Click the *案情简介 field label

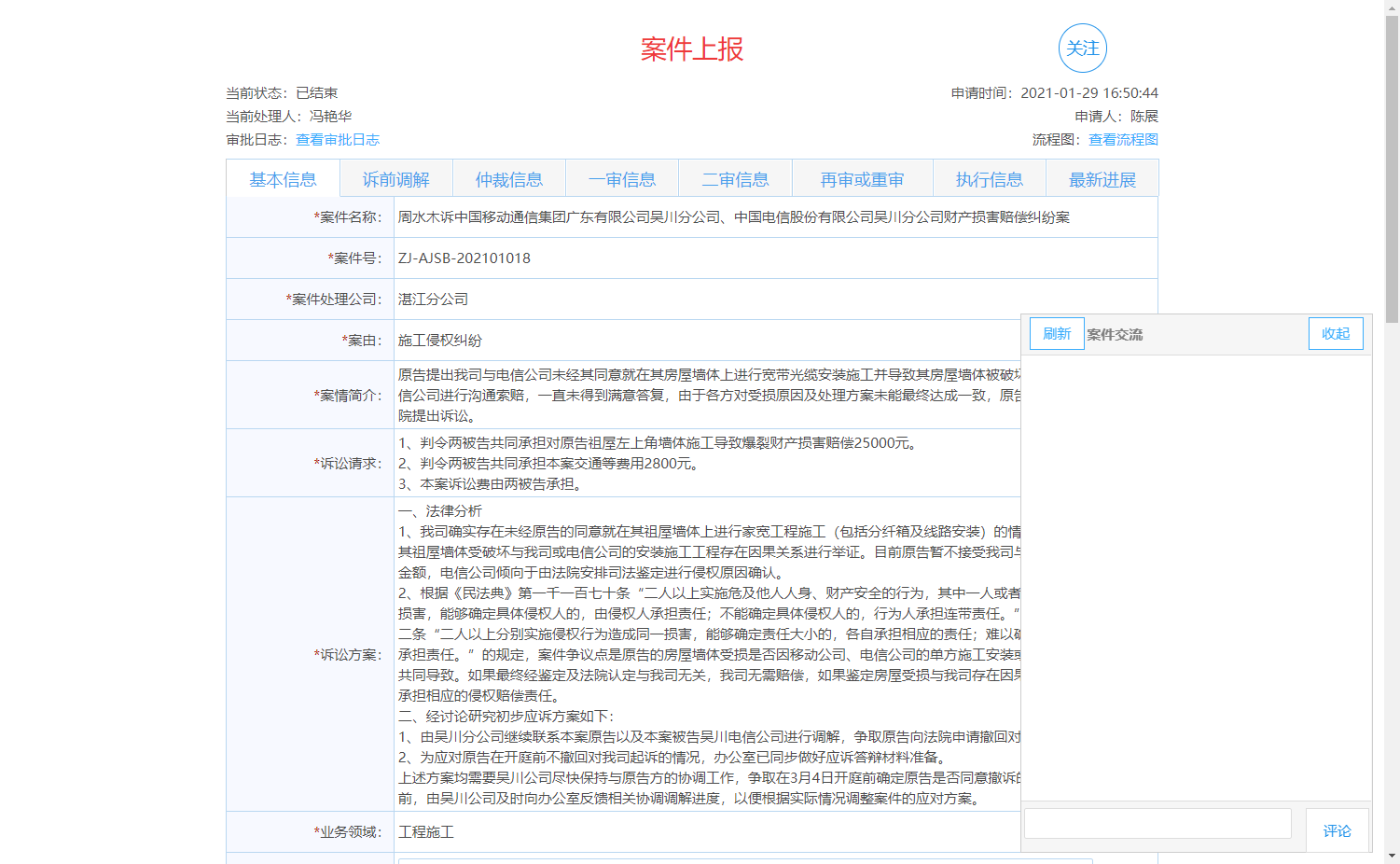point(348,396)
